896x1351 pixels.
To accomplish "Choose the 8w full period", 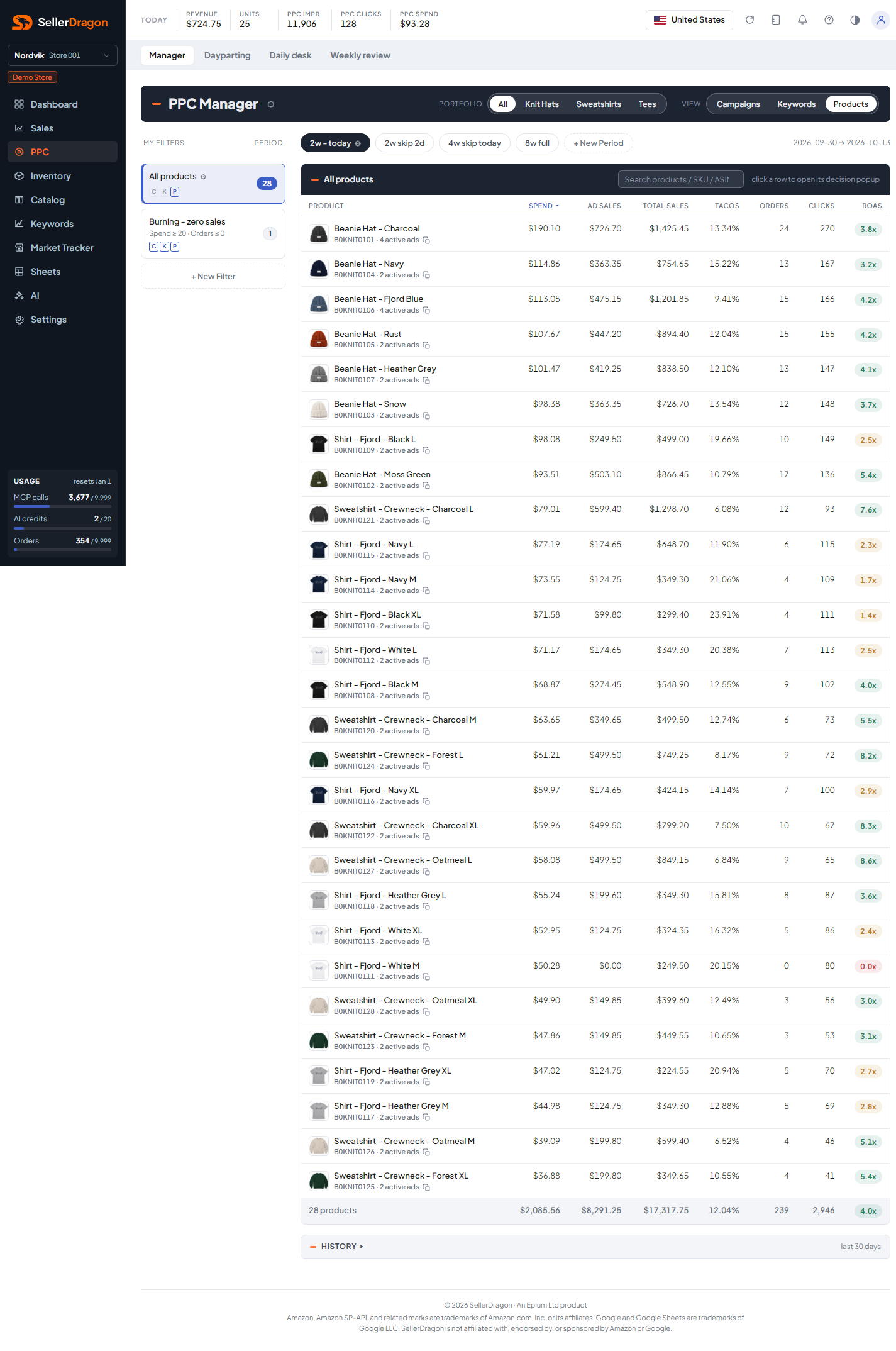I will (537, 143).
